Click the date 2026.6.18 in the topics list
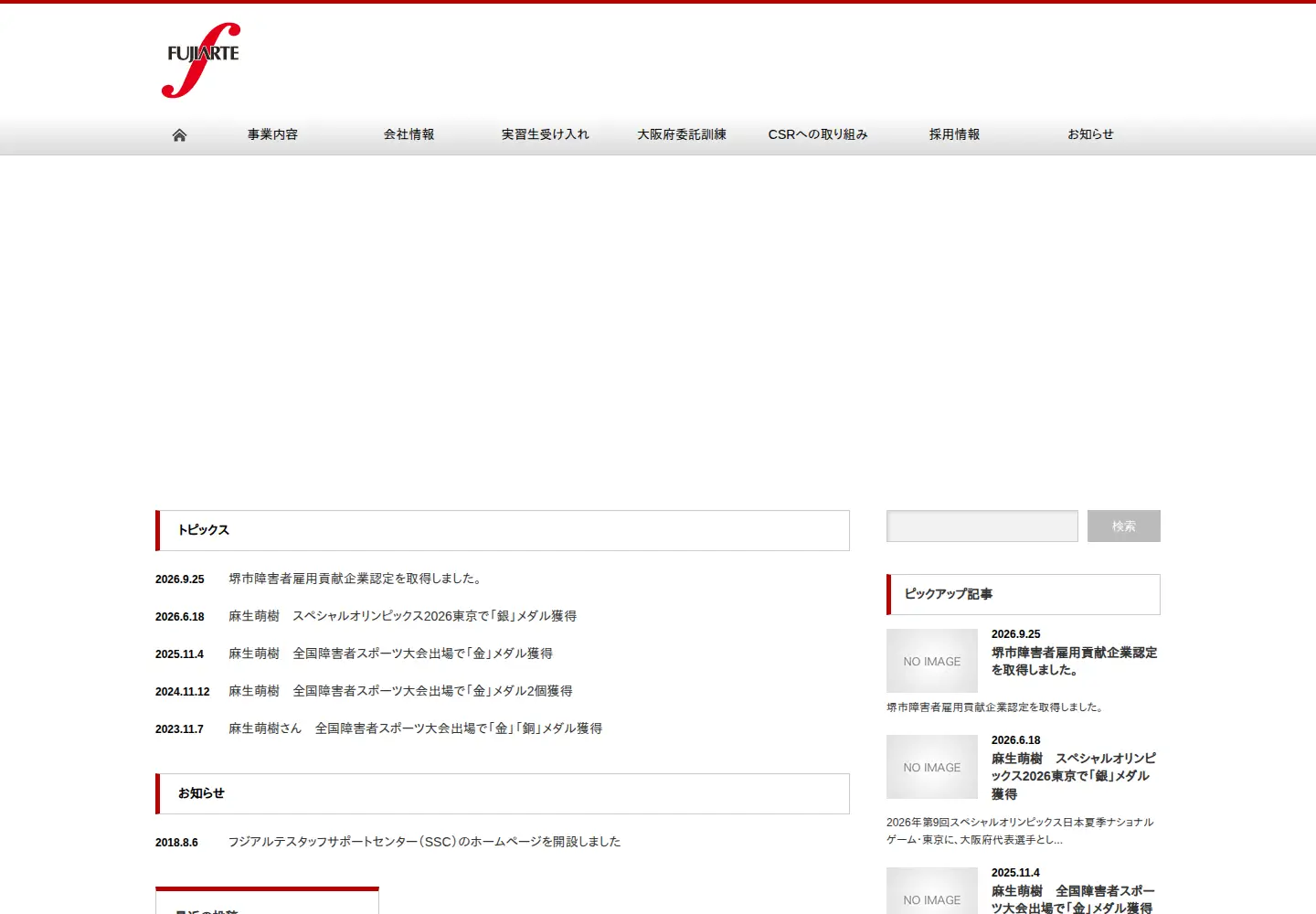The image size is (1316, 914). click(180, 617)
